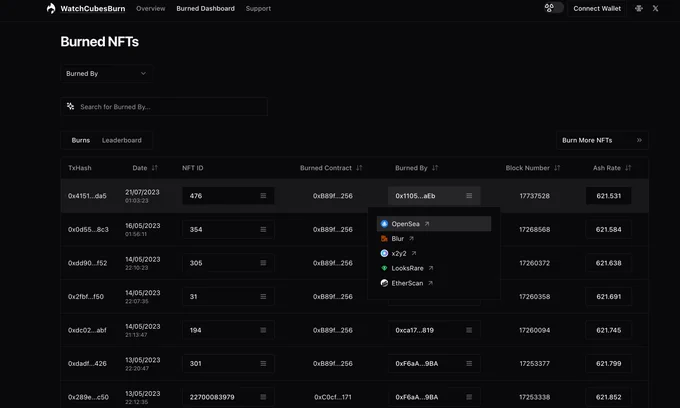The image size is (680, 408).
Task: Open the menu icon for NFT ID 476
Action: pos(263,196)
